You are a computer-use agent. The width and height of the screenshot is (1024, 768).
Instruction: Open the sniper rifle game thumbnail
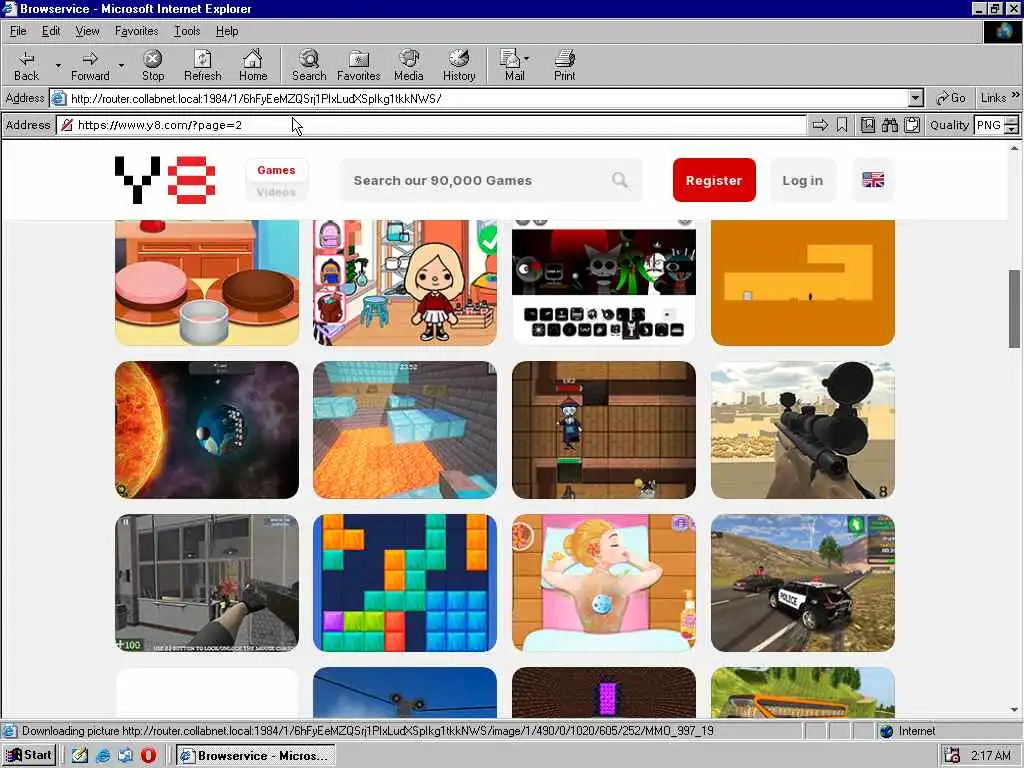click(x=803, y=430)
